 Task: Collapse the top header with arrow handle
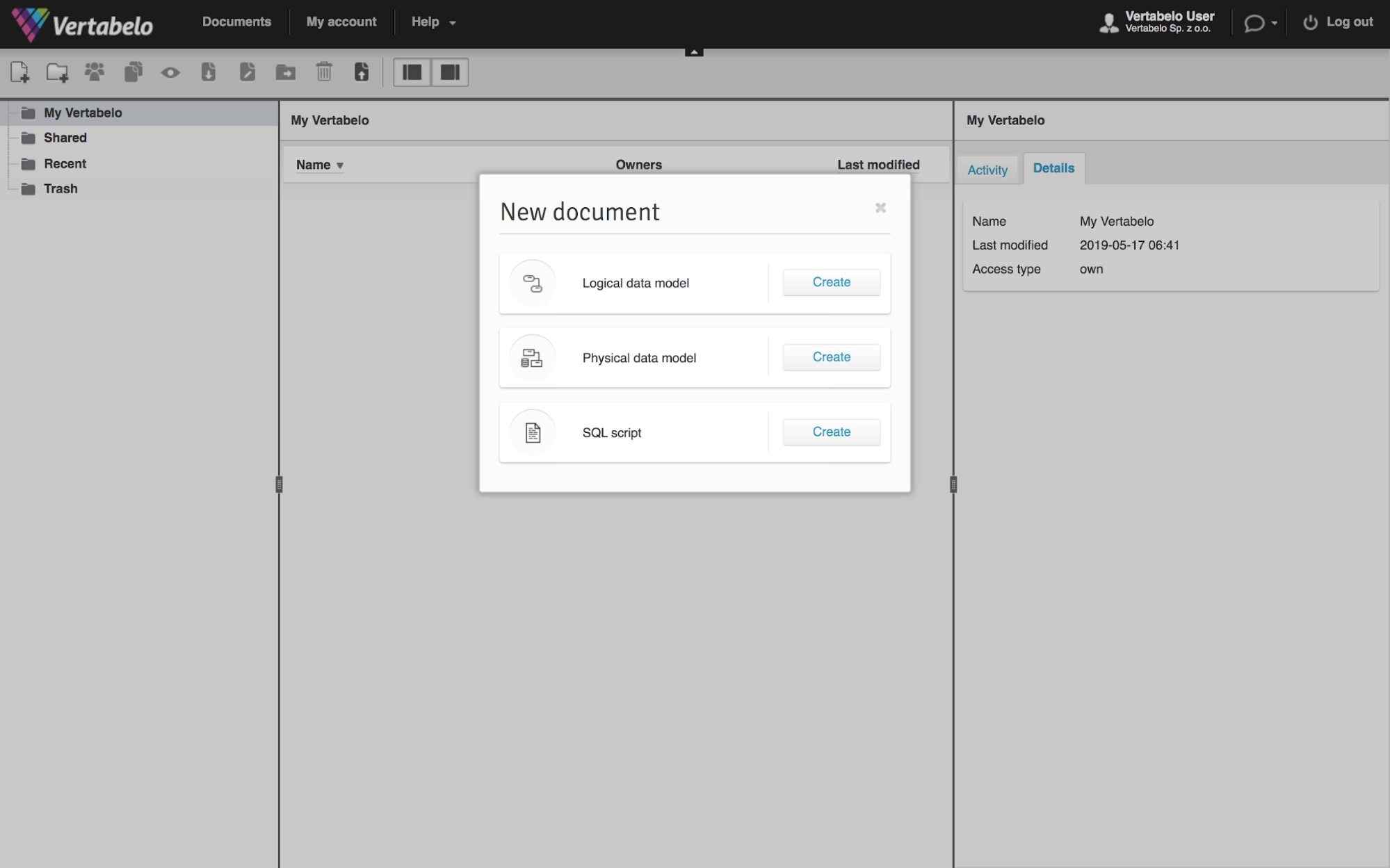point(694,52)
